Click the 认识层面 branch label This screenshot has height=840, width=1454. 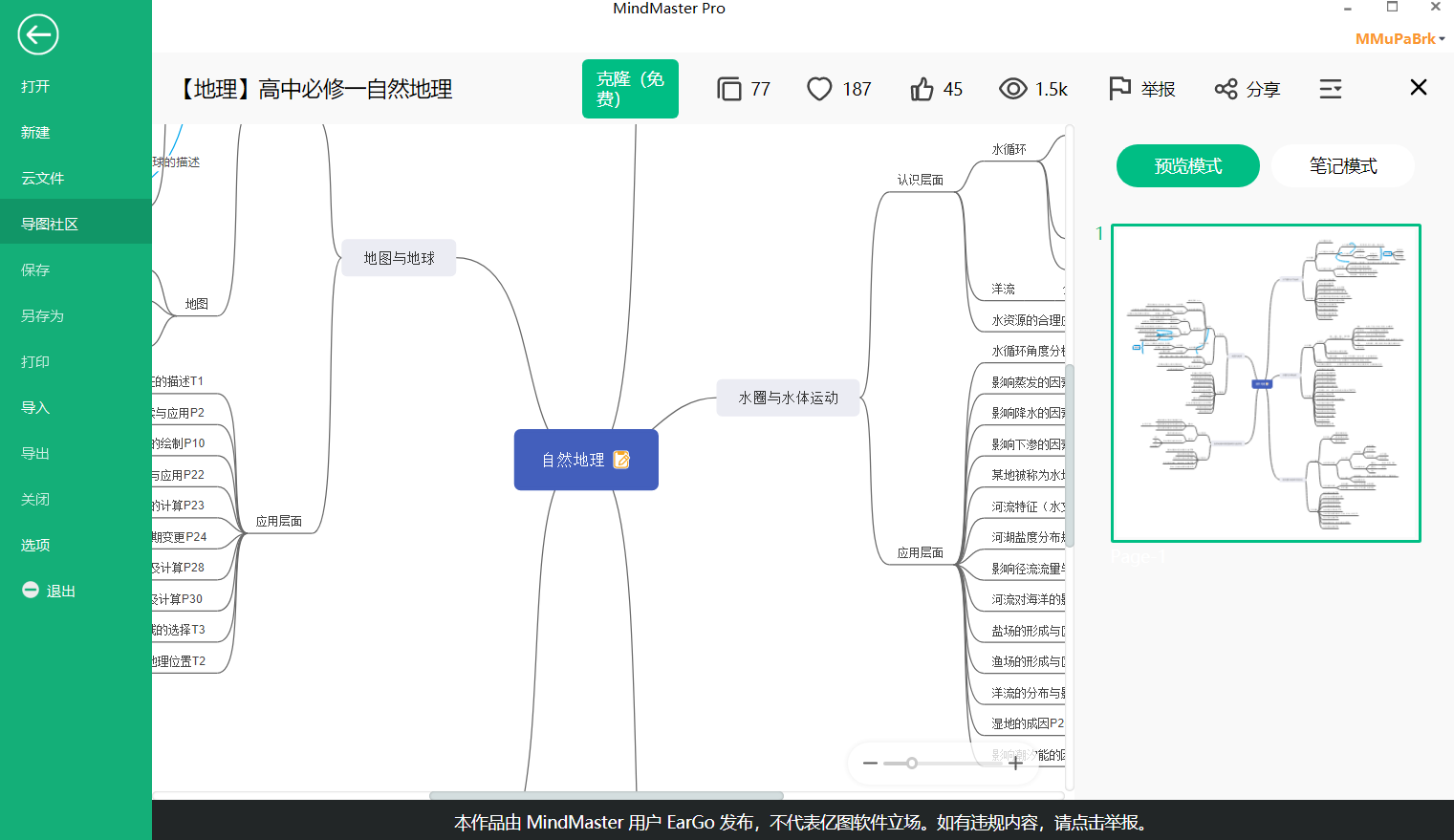(920, 180)
